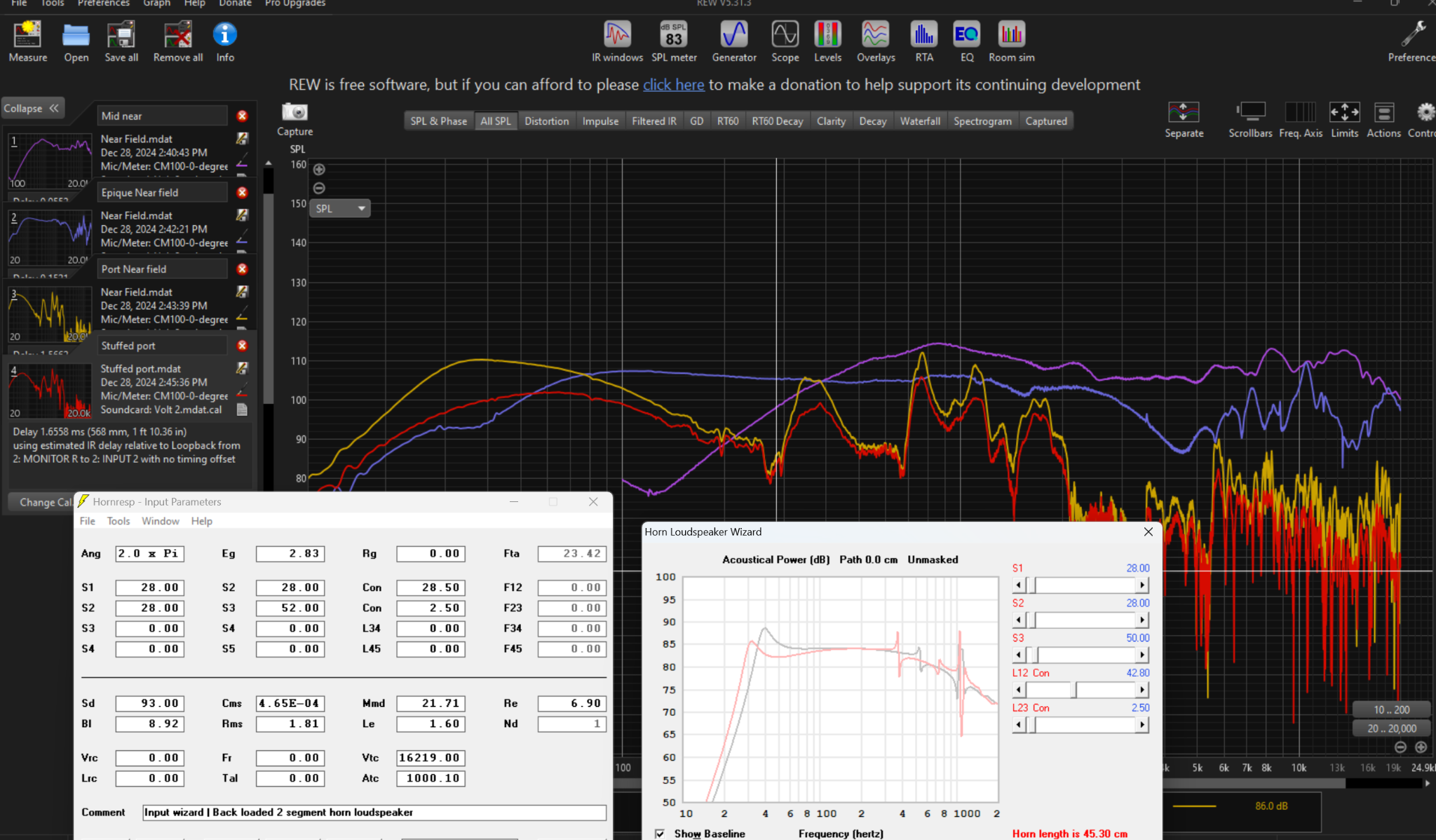
Task: Click S2 slider left arrow in Horn Wizard
Action: click(x=1018, y=621)
